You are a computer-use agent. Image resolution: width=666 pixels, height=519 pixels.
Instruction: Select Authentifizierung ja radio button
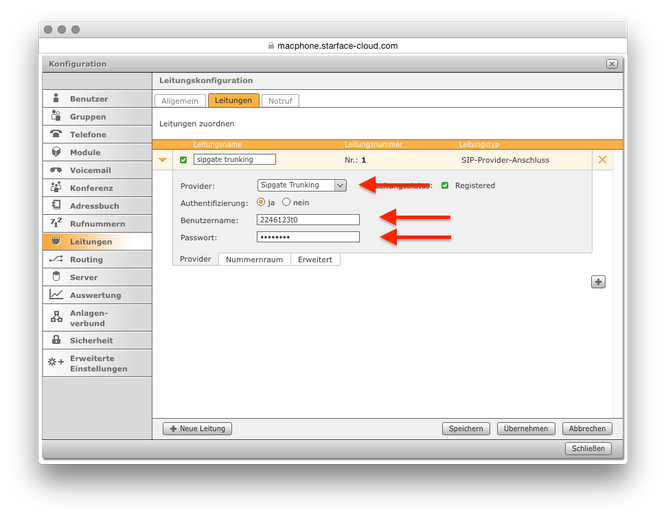click(x=261, y=202)
